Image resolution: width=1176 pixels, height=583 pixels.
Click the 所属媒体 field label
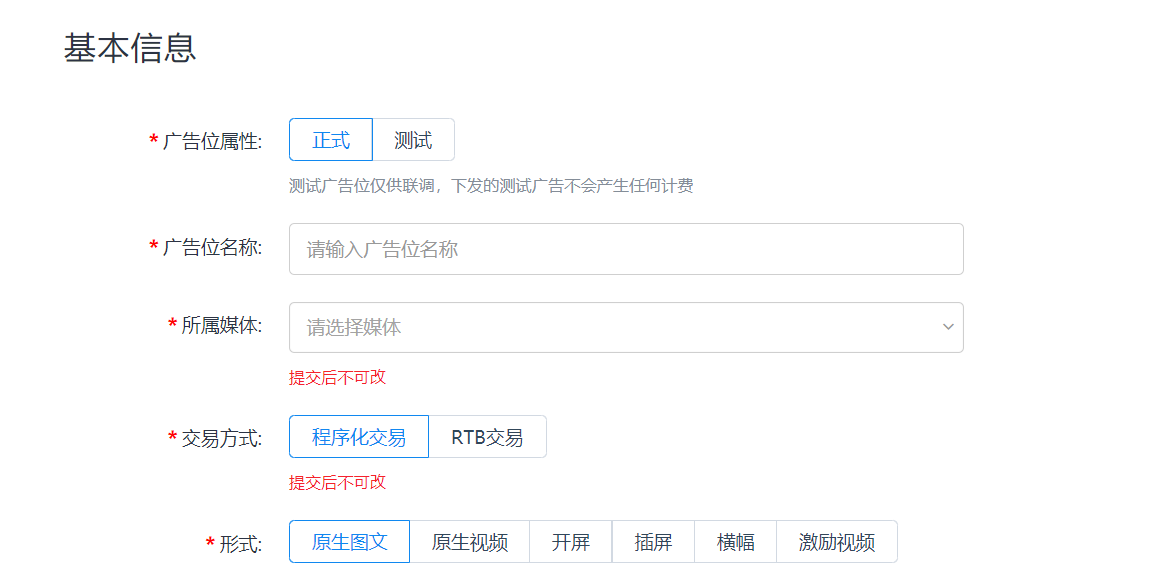tap(221, 326)
